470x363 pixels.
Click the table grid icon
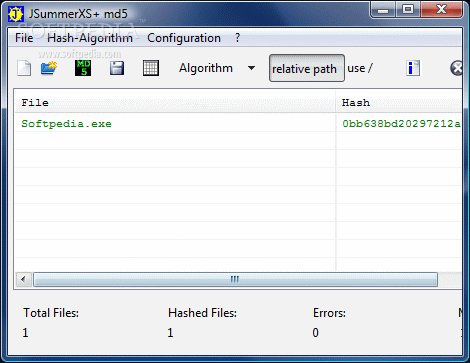(151, 68)
